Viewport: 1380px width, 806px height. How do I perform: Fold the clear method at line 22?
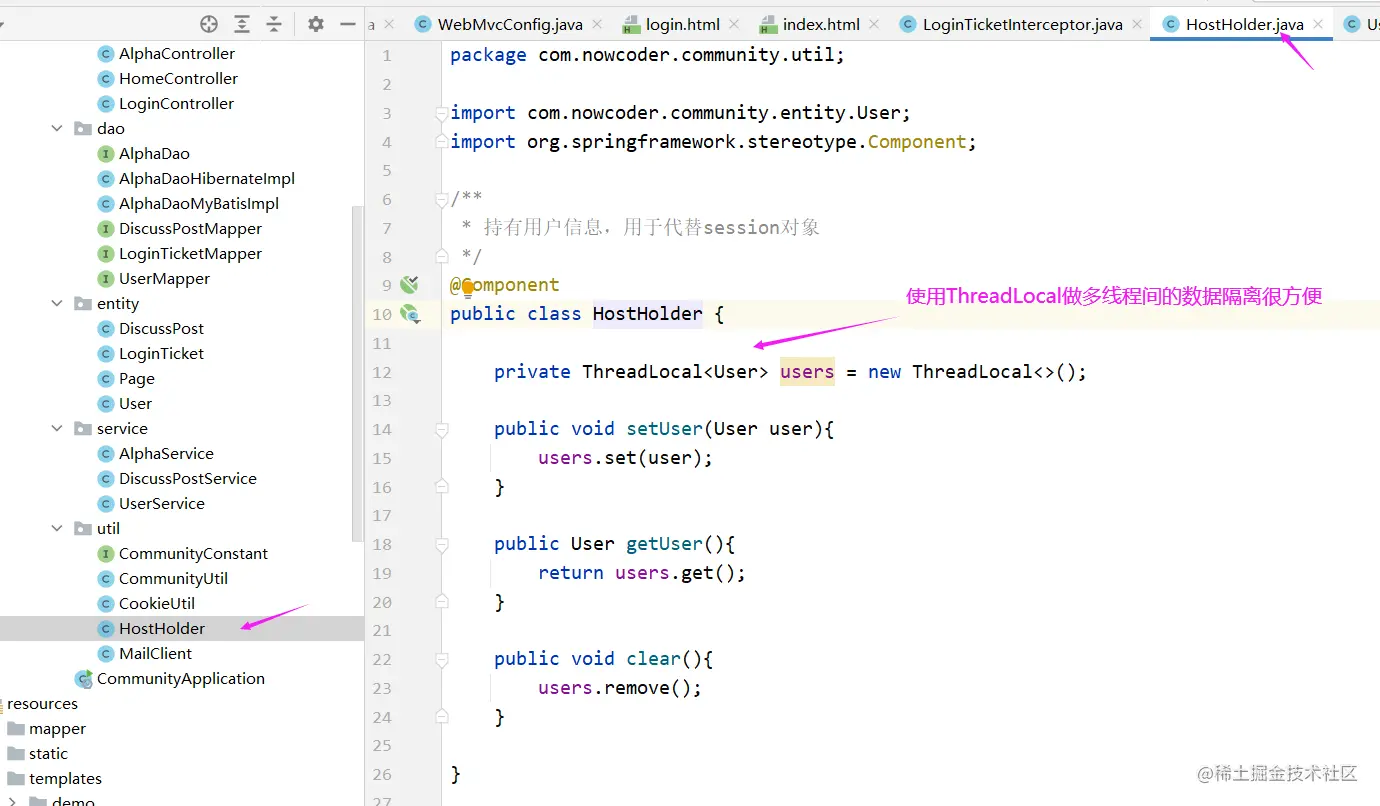(x=441, y=659)
